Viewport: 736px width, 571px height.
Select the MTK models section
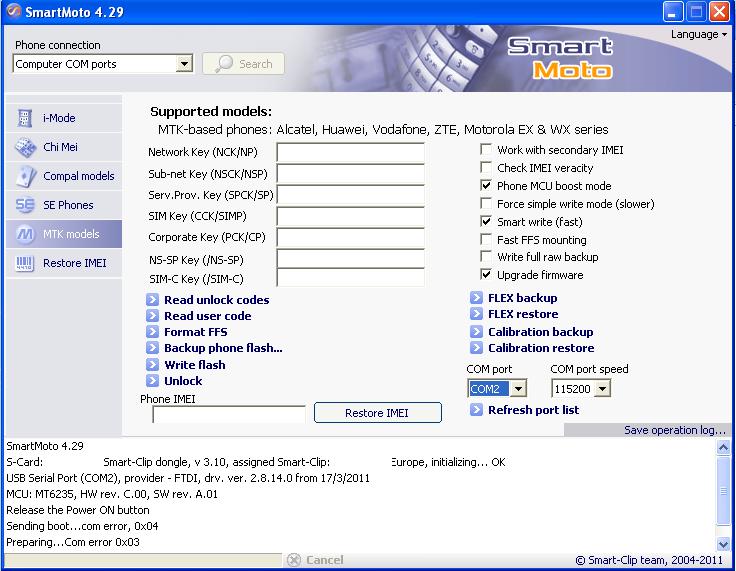pos(64,234)
